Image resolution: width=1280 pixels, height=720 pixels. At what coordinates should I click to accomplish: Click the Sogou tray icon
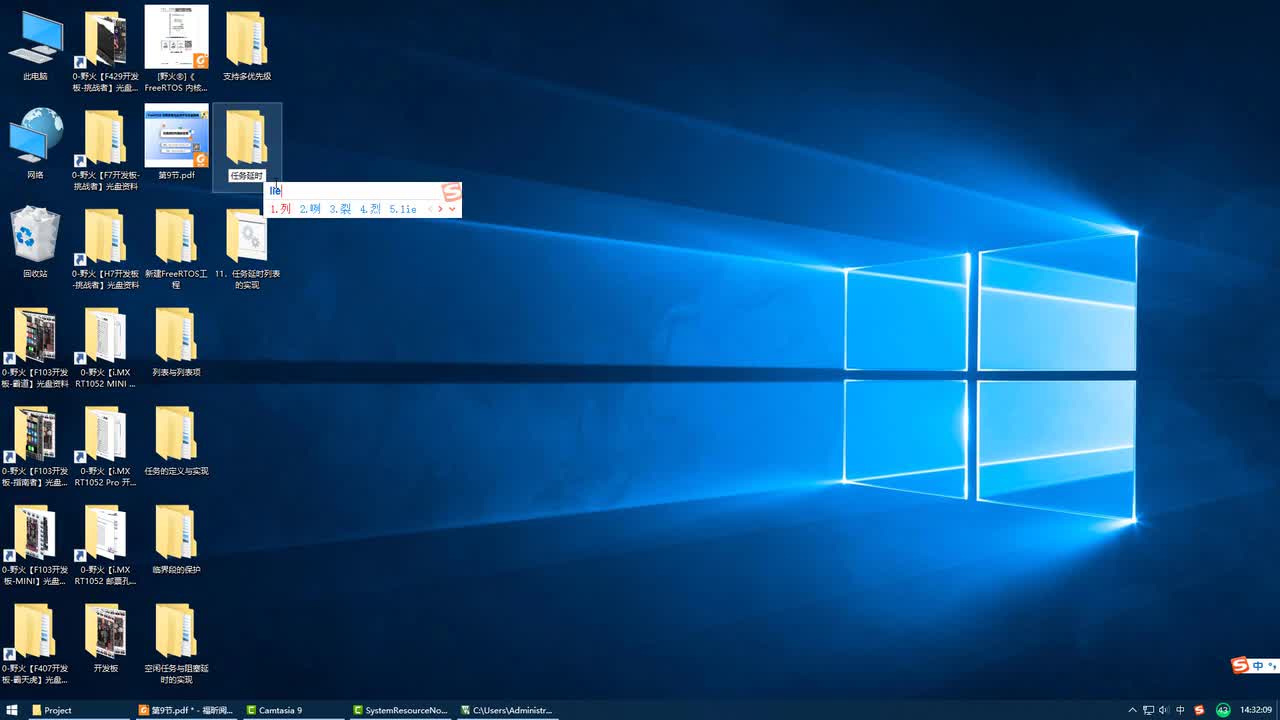click(x=1200, y=710)
